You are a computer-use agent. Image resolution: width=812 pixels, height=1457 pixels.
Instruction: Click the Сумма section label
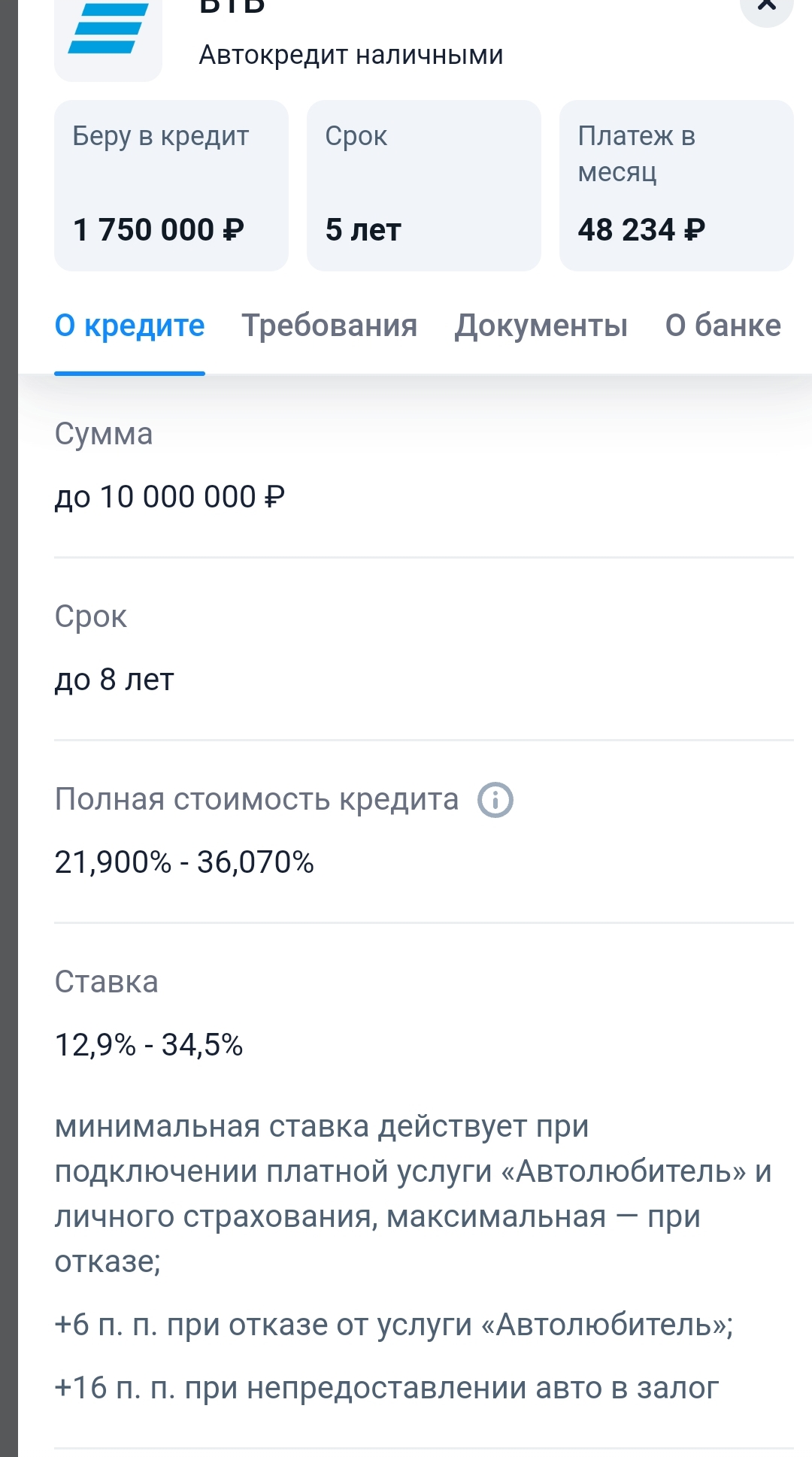[104, 435]
